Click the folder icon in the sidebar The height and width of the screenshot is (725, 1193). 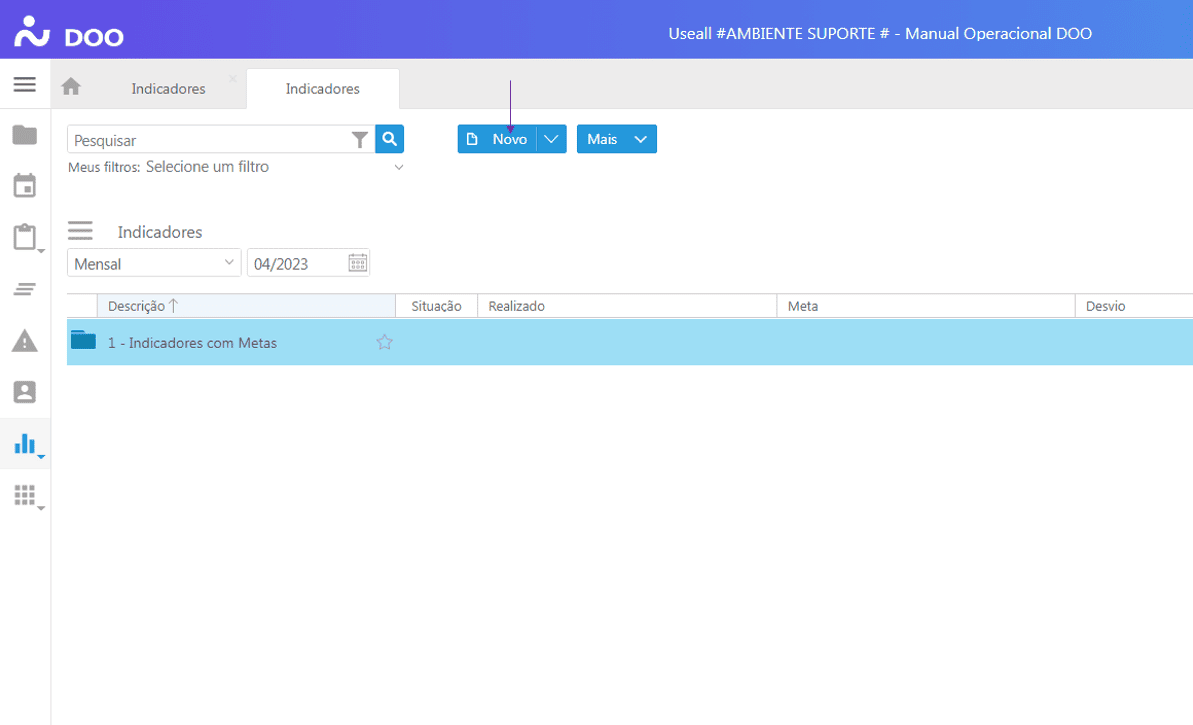point(25,135)
